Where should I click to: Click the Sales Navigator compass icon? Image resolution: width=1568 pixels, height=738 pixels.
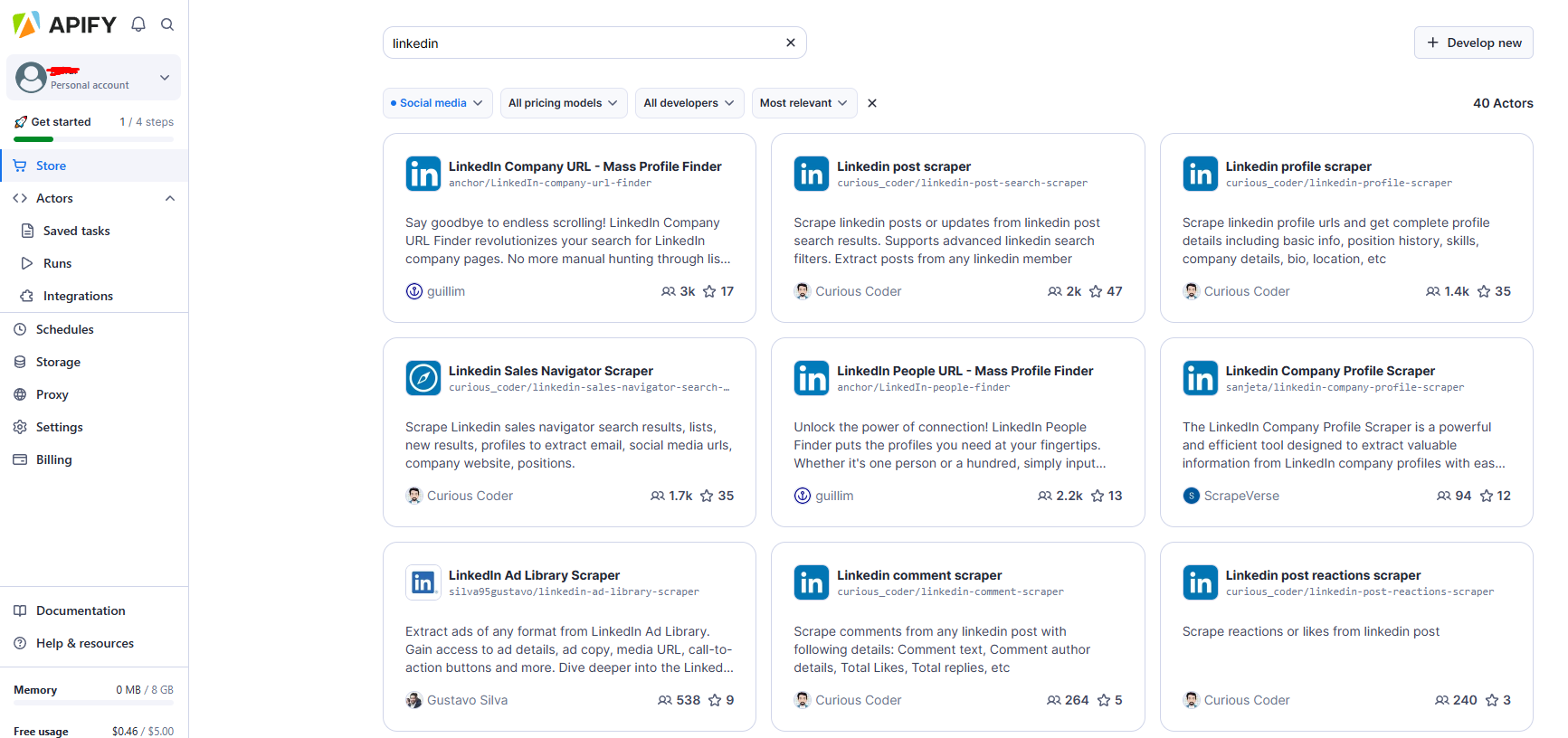423,378
